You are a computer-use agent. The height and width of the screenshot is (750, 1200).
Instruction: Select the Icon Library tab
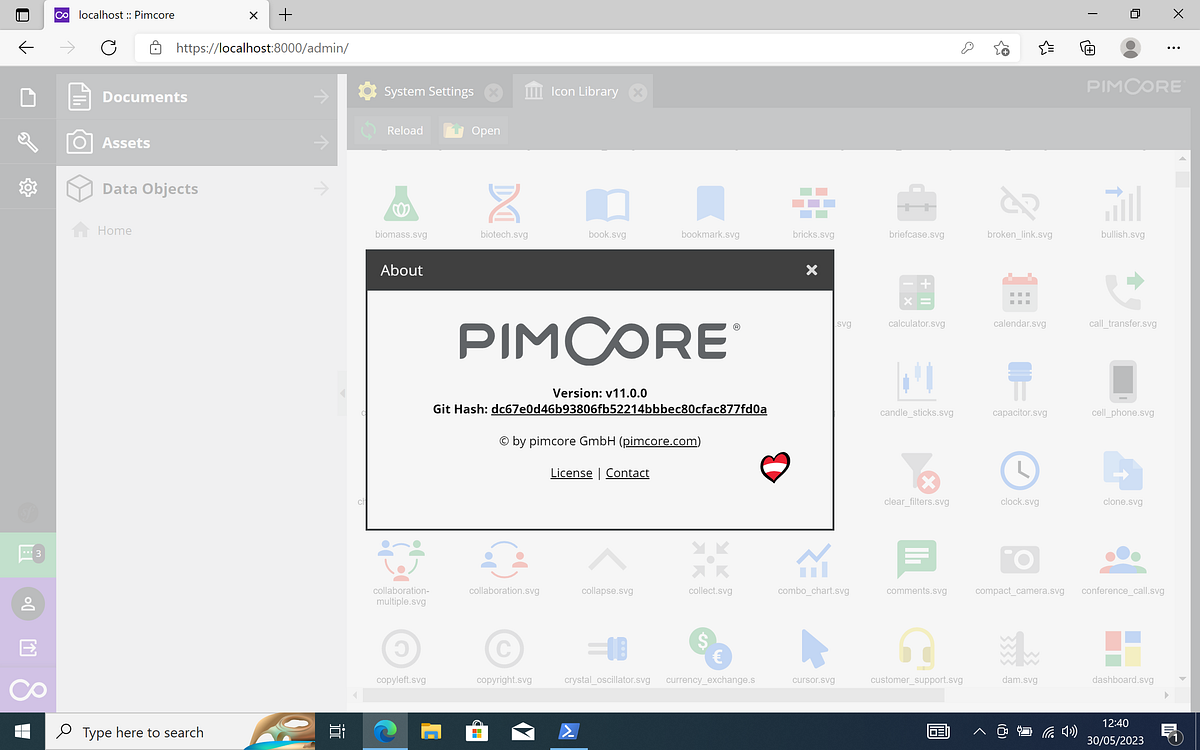tap(583, 90)
